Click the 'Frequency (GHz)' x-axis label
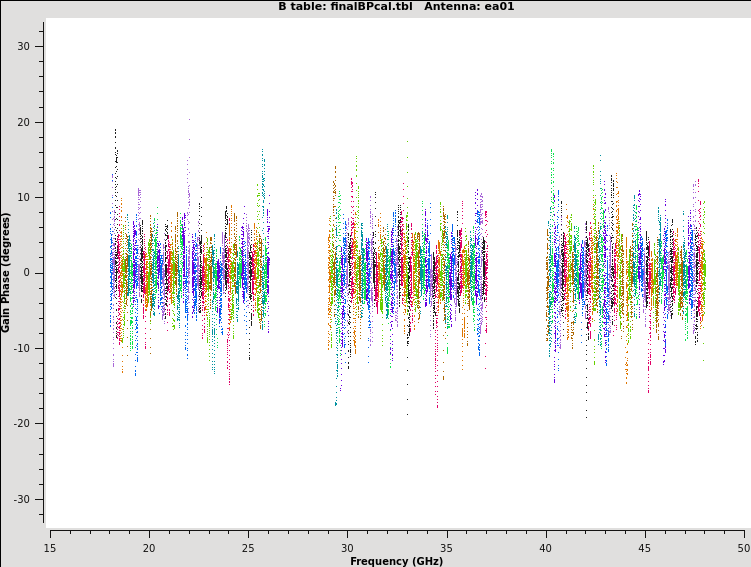The height and width of the screenshot is (567, 751). click(x=396, y=561)
